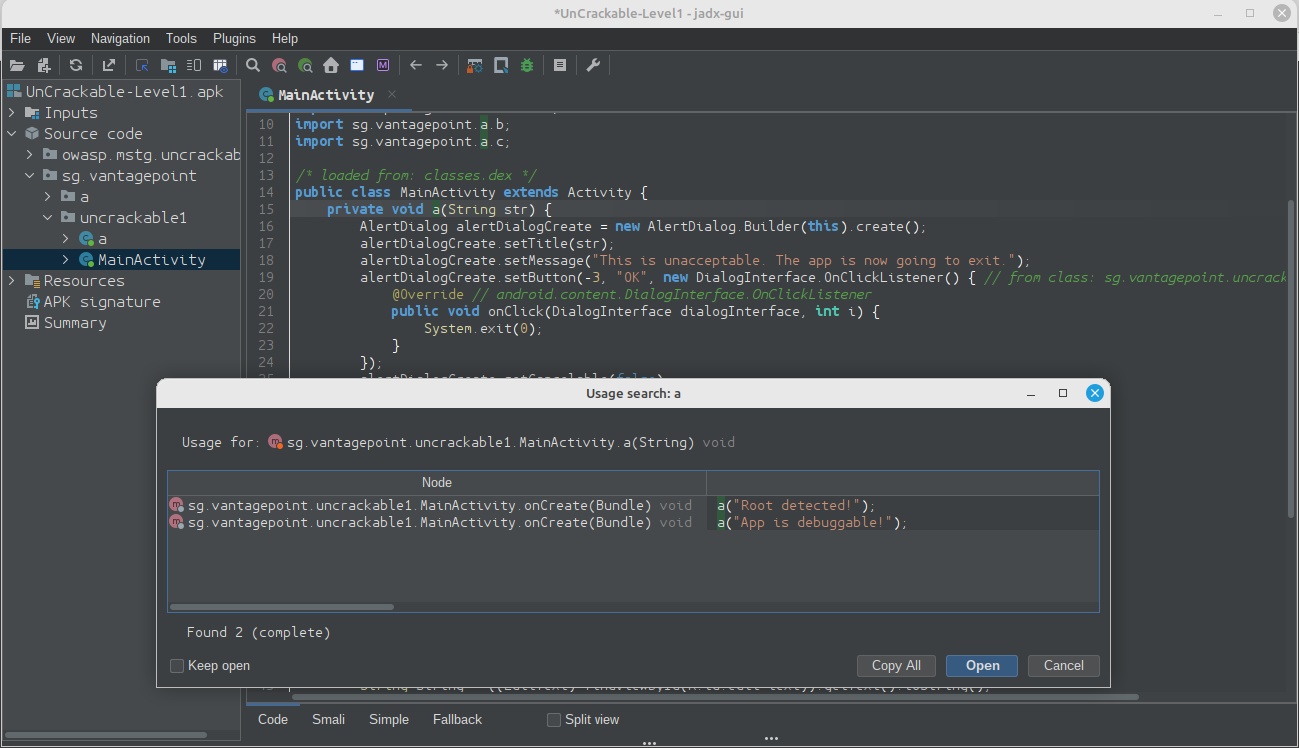Viewport: 1299px width, 748px height.
Task: Click the navigate back arrow
Action: (x=416, y=66)
